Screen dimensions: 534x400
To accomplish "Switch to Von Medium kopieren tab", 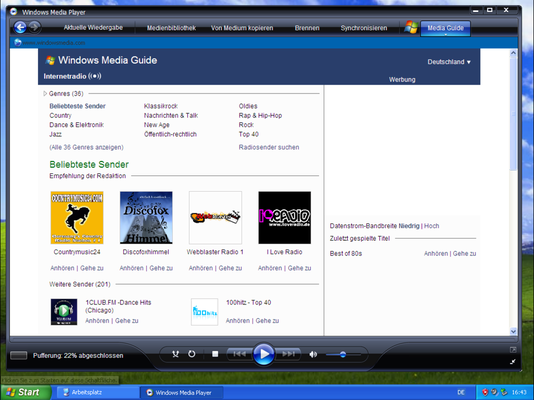I will click(x=242, y=28).
